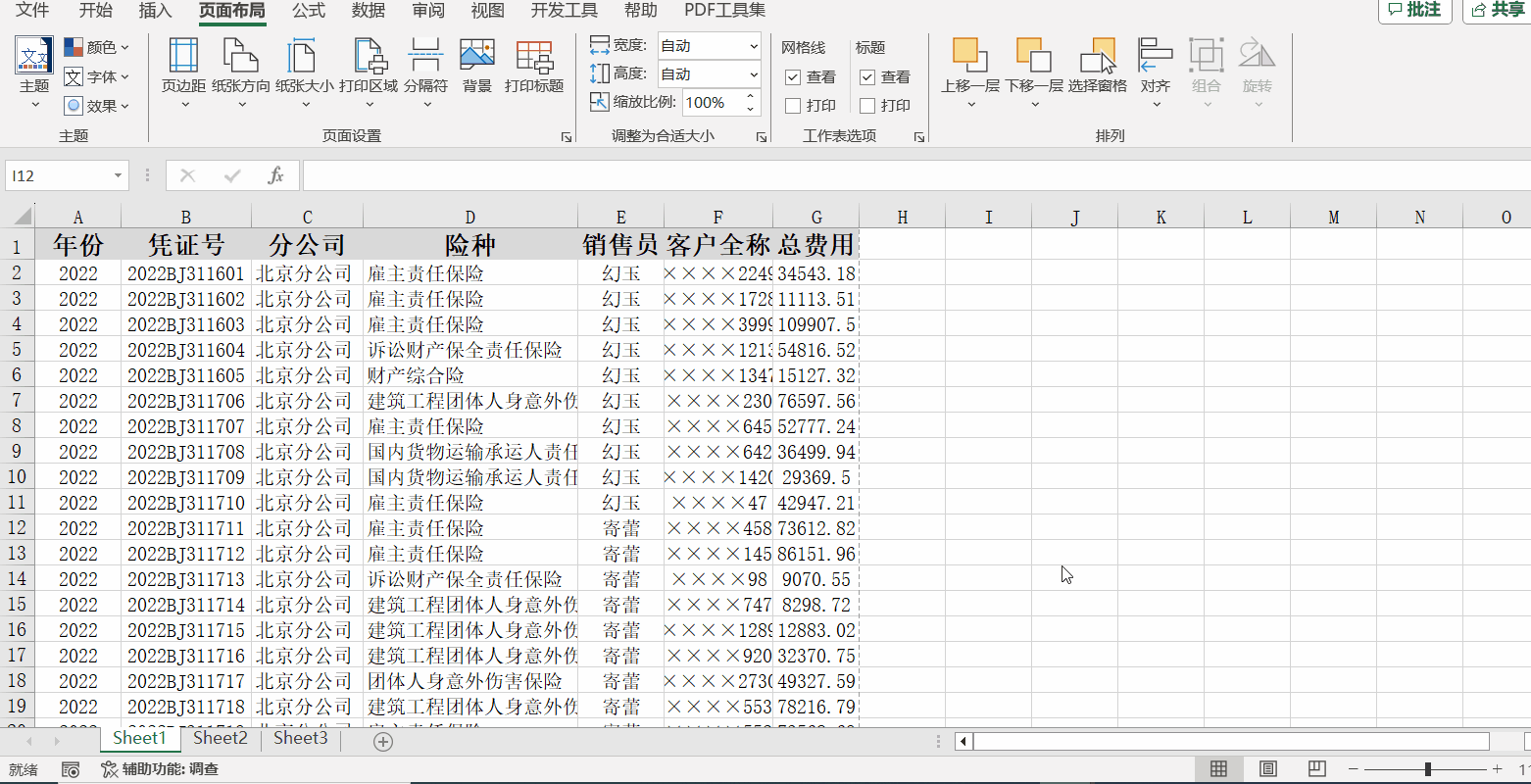The height and width of the screenshot is (784, 1531).
Task: Open the 宽度 width dropdown
Action: point(753,45)
